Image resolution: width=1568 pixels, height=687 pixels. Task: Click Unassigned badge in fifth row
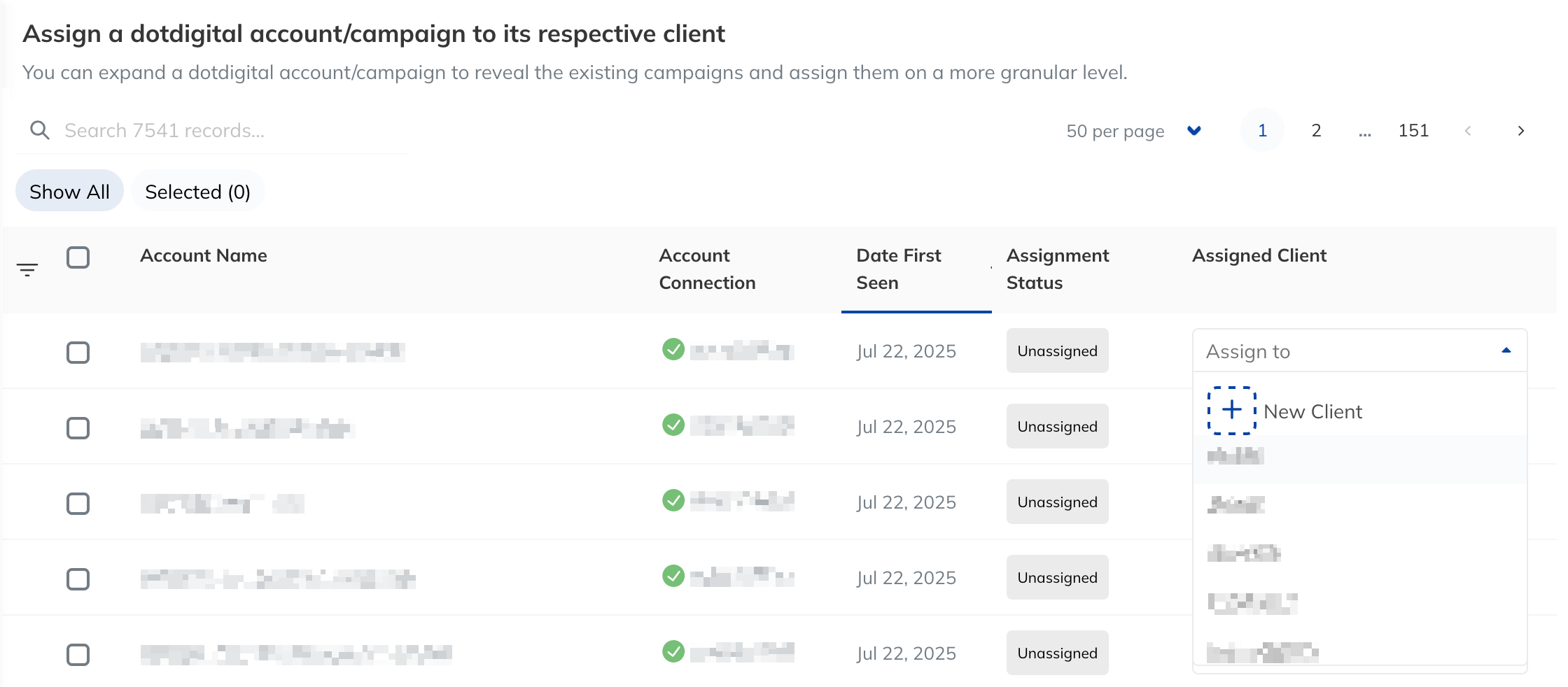point(1057,653)
